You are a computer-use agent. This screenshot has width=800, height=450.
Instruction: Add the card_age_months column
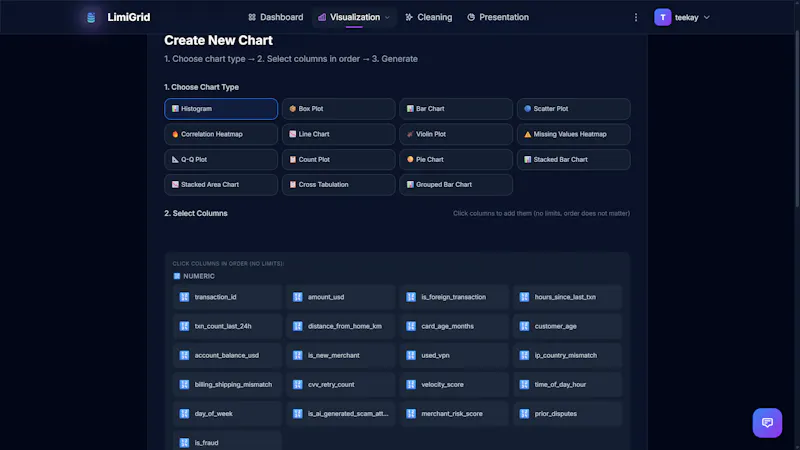[x=454, y=326]
